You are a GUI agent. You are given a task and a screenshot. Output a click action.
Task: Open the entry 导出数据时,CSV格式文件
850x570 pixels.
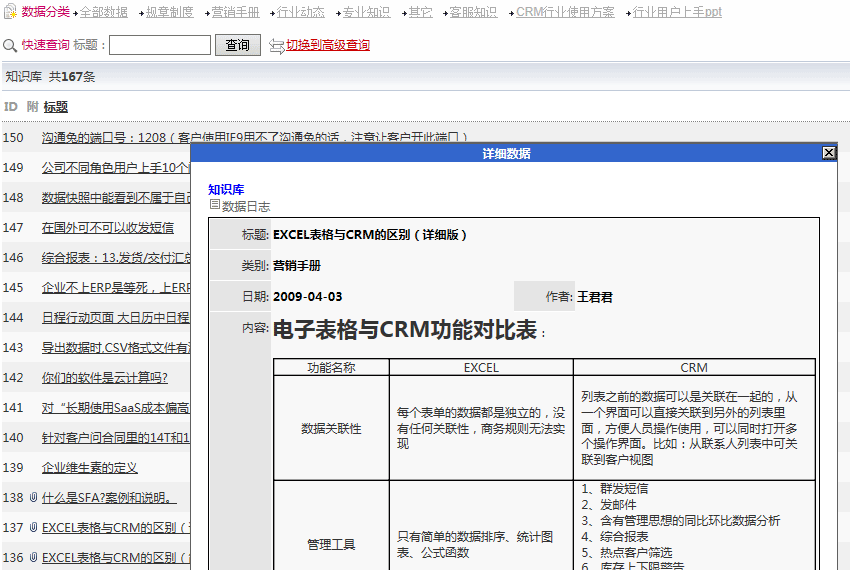(115, 348)
